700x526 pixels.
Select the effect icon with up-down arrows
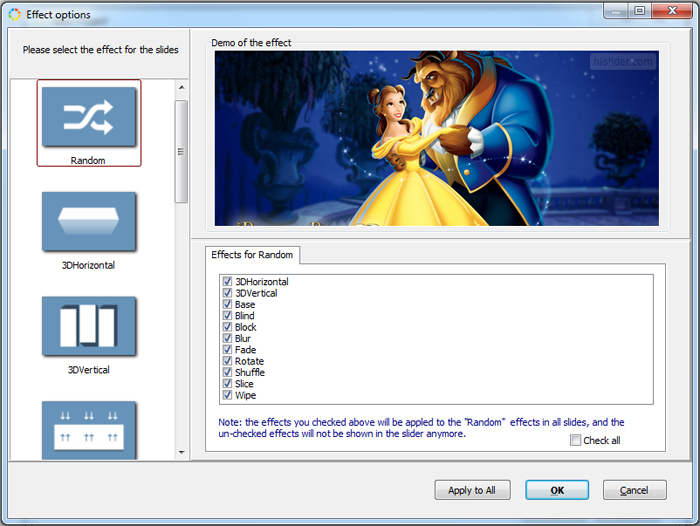89,430
